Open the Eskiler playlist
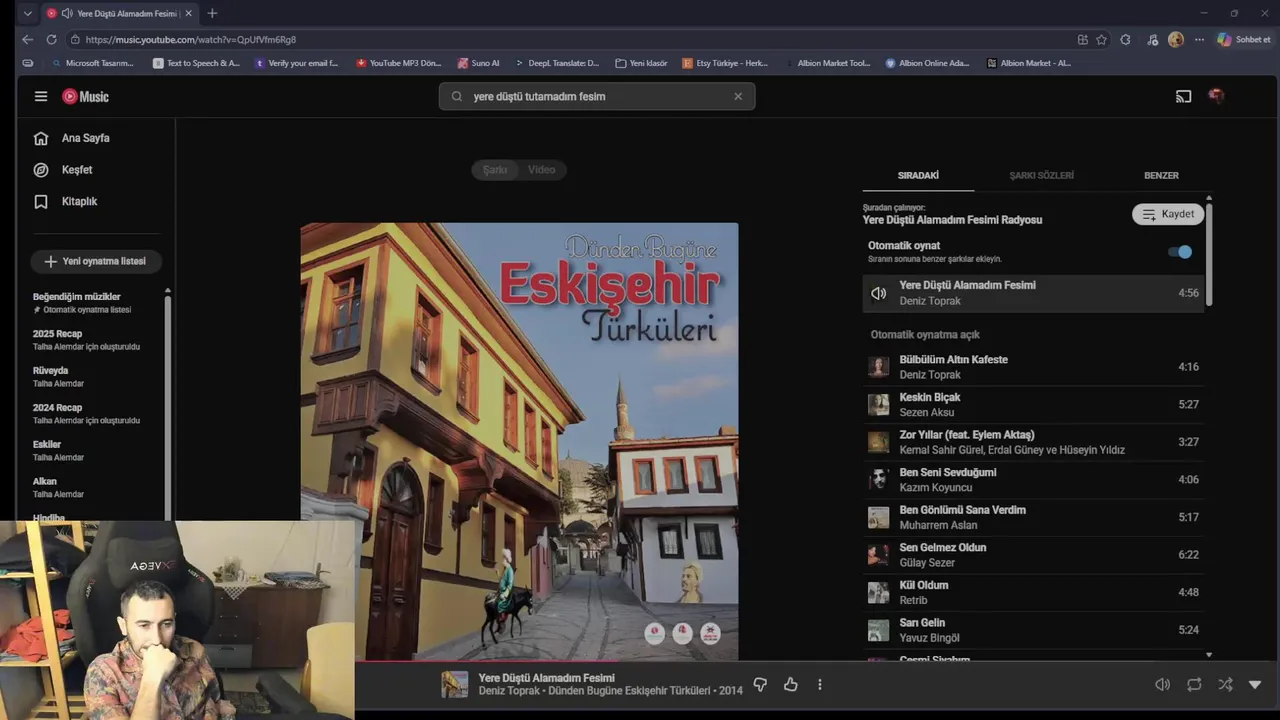Screen dimensions: 1280x720 pos(95,451)
